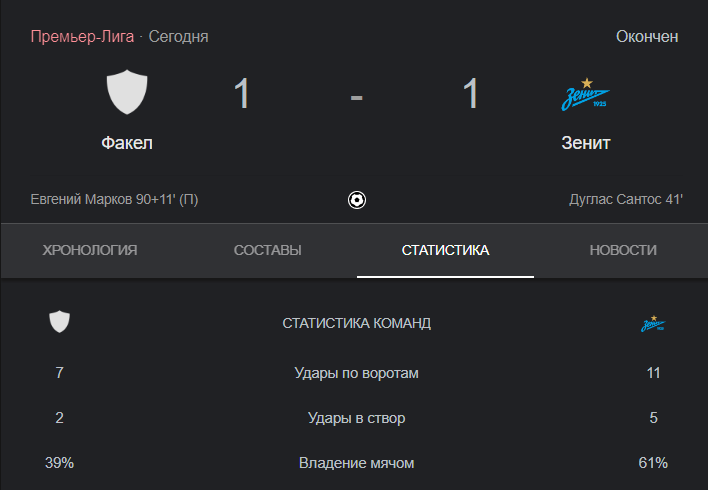
Task: Click the Зенит team logo in header
Action: click(x=586, y=95)
